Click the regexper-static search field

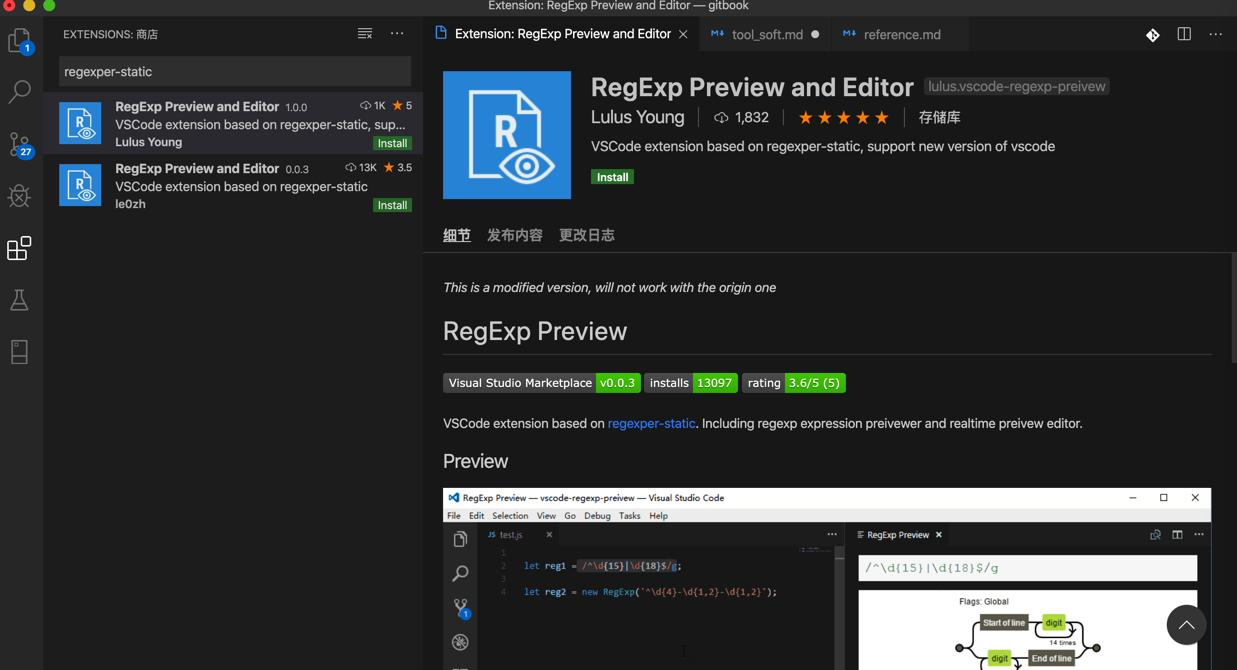[x=235, y=72]
